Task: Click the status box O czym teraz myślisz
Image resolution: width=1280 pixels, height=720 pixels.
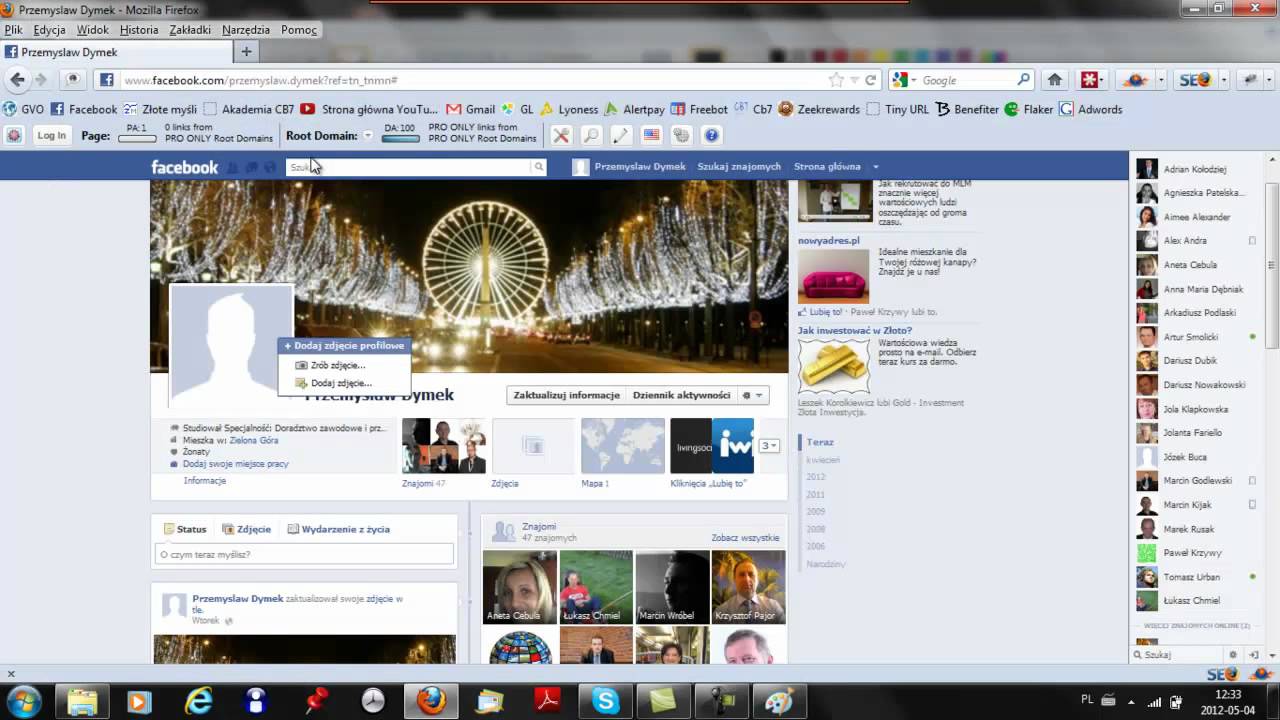Action: 304,554
